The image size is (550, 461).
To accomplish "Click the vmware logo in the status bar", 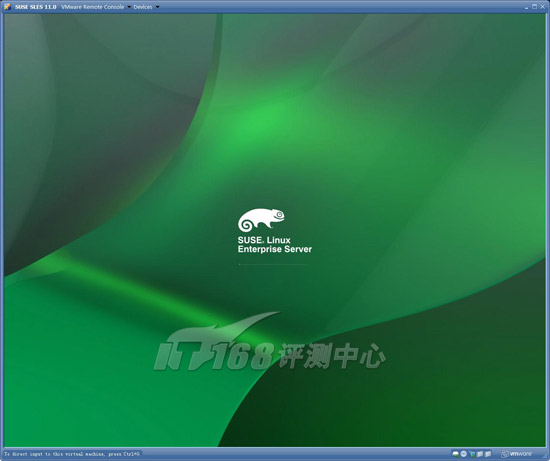I will coord(516,454).
